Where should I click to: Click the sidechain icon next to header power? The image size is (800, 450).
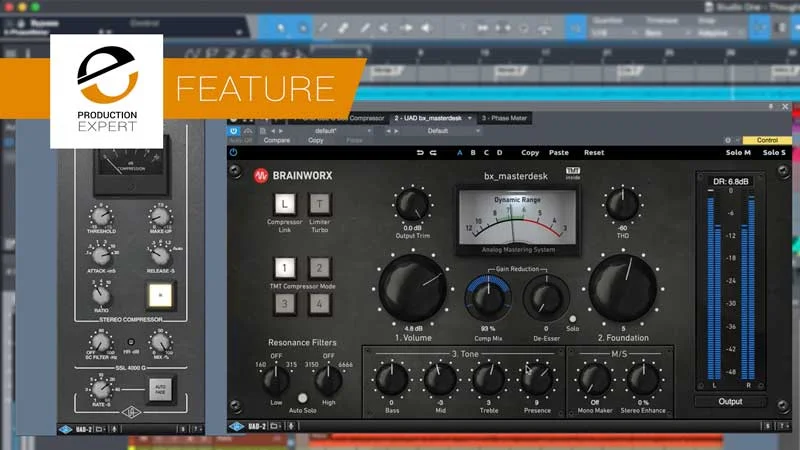point(248,131)
